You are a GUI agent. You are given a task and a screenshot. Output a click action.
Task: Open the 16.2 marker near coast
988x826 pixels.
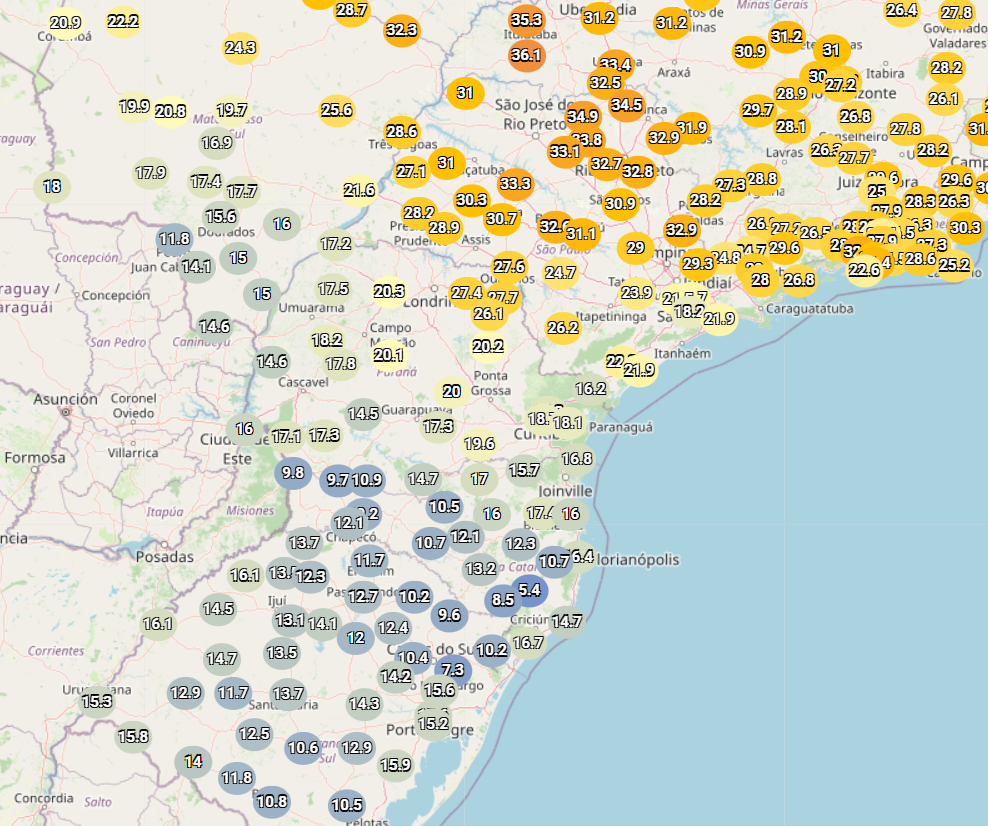click(x=591, y=389)
